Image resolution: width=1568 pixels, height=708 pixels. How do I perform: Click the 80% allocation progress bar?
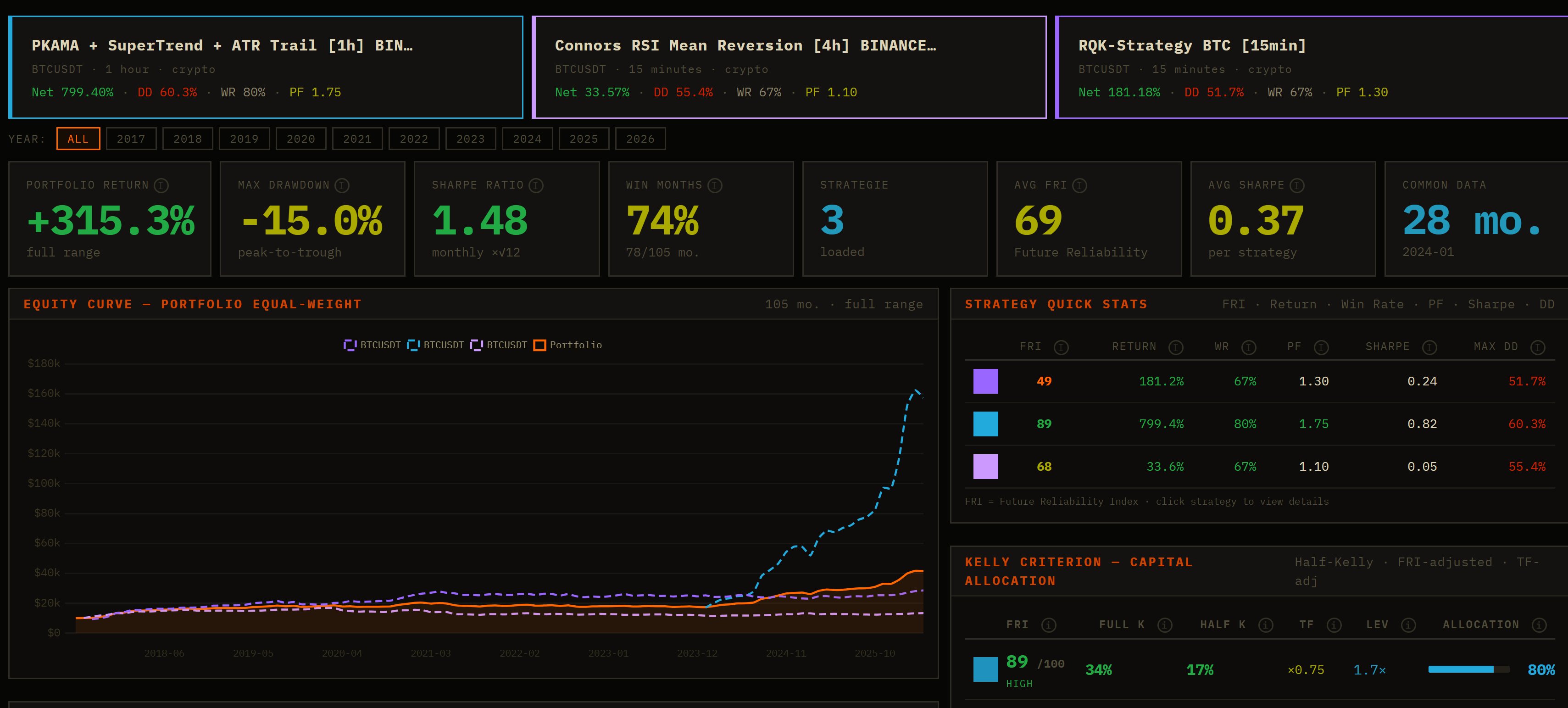pos(1469,669)
